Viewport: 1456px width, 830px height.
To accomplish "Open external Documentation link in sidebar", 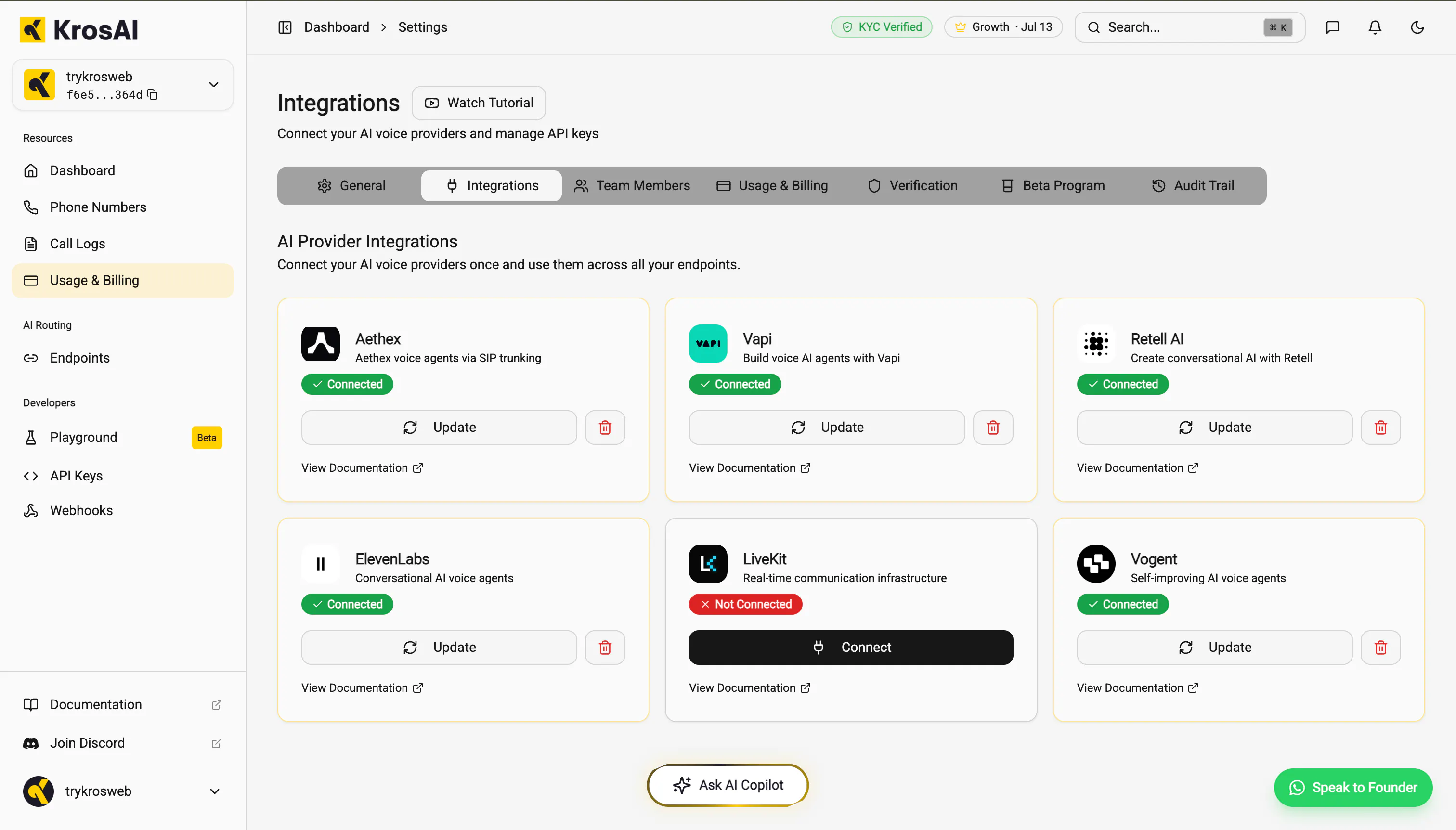I will 123,705.
